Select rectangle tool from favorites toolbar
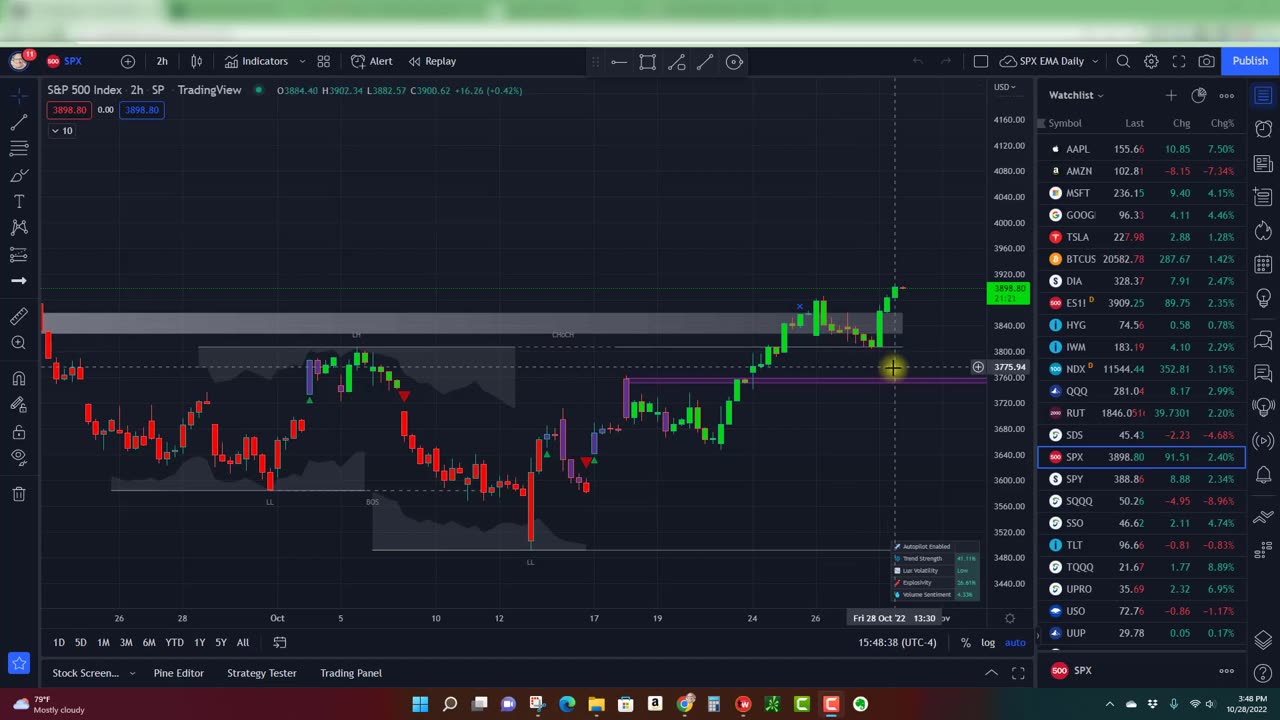 [648, 62]
